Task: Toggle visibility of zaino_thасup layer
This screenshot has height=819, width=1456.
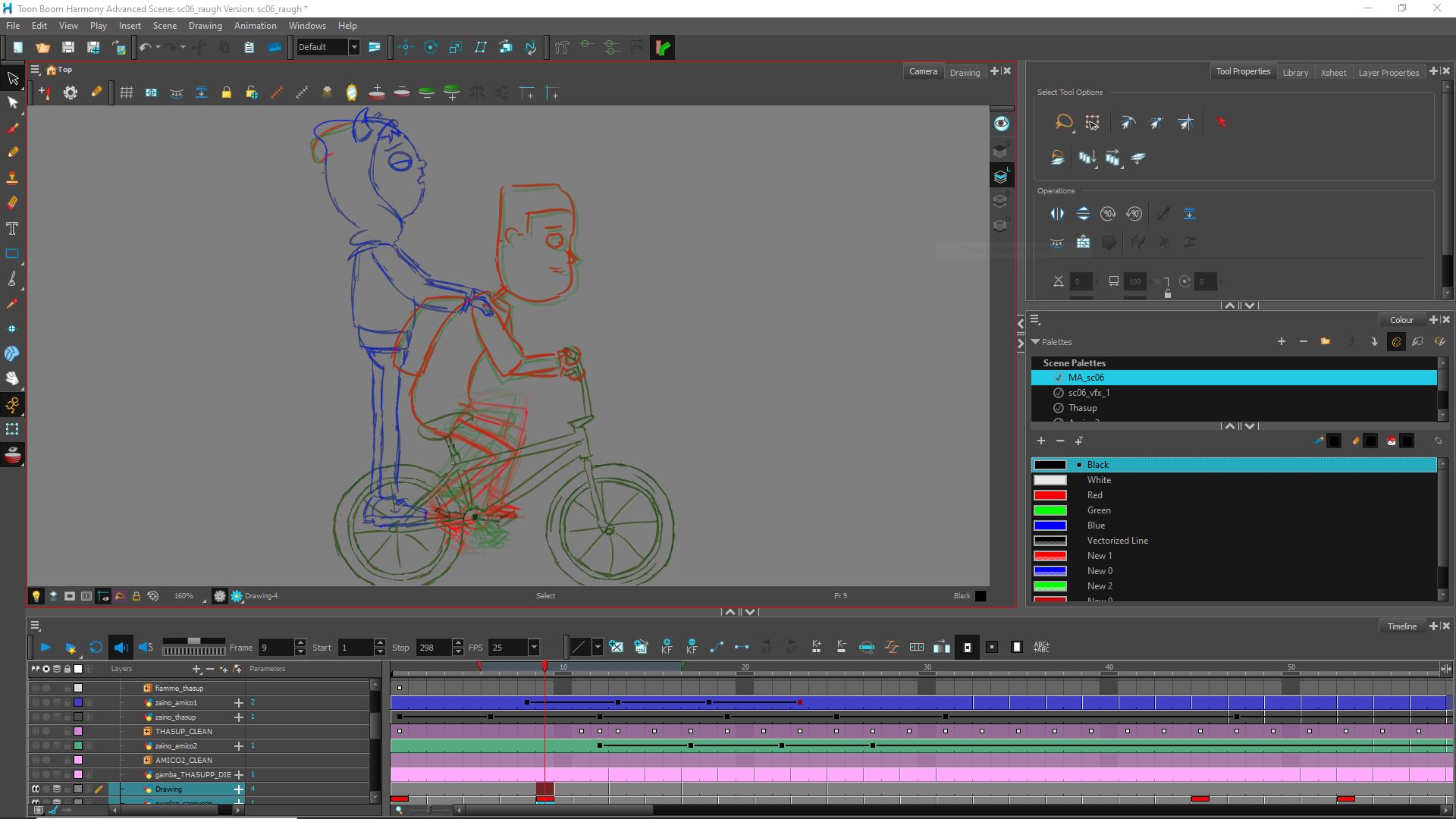Action: coord(35,717)
